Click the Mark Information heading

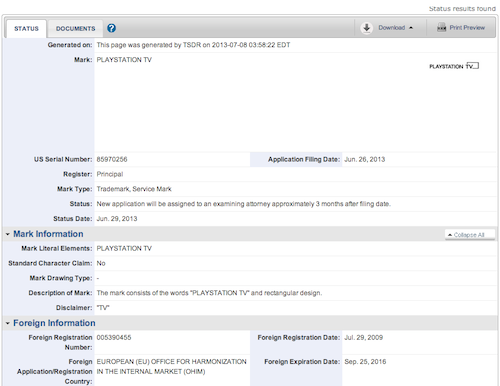coord(48,234)
